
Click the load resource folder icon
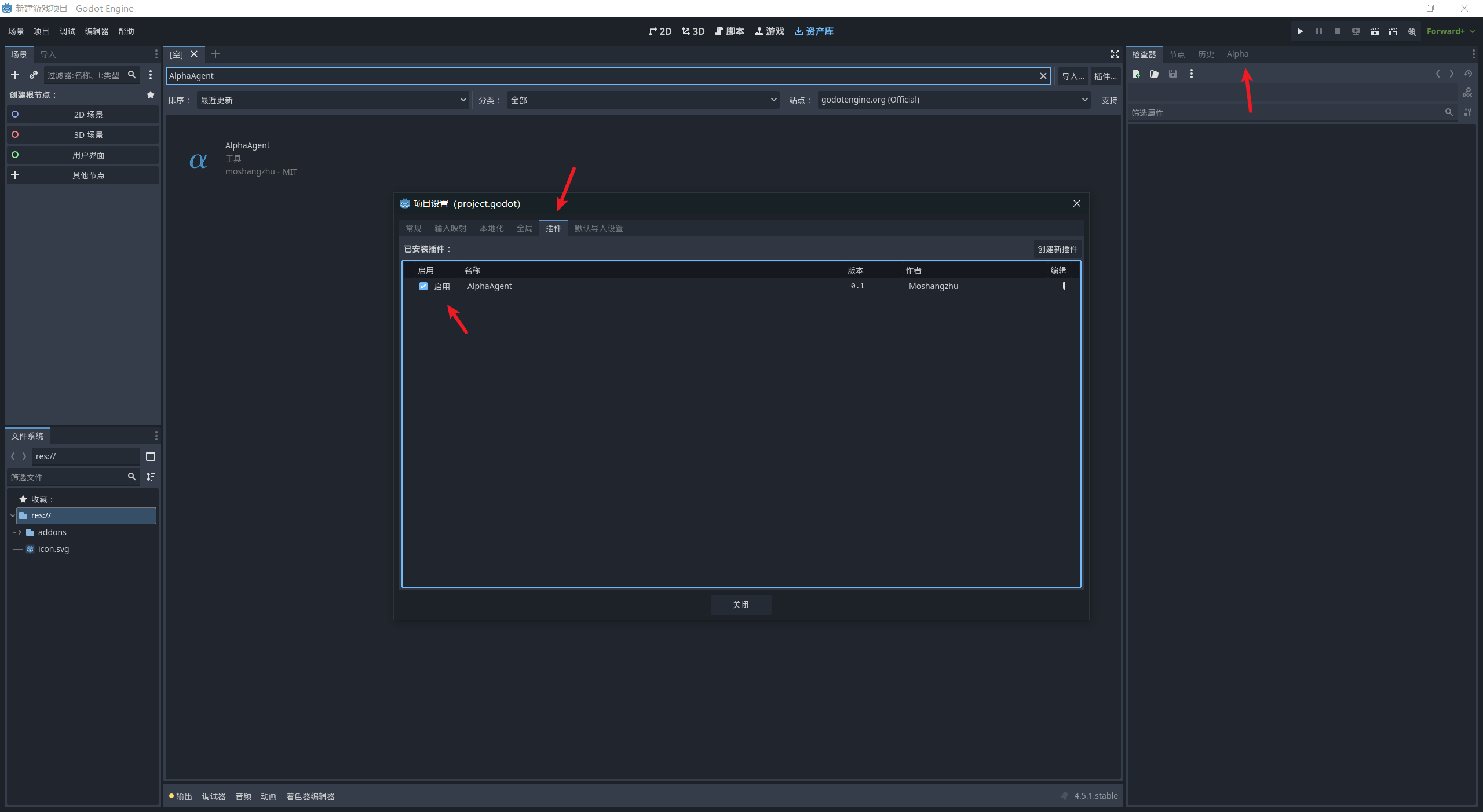1155,74
